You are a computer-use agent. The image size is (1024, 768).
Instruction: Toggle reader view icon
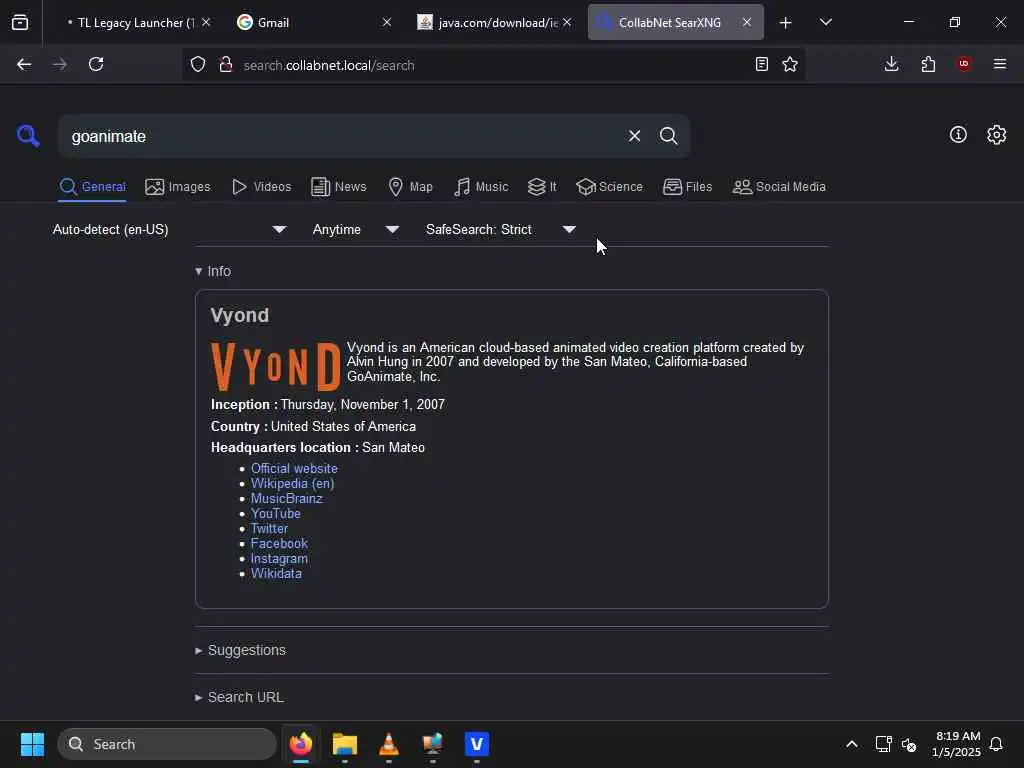pyautogui.click(x=761, y=64)
